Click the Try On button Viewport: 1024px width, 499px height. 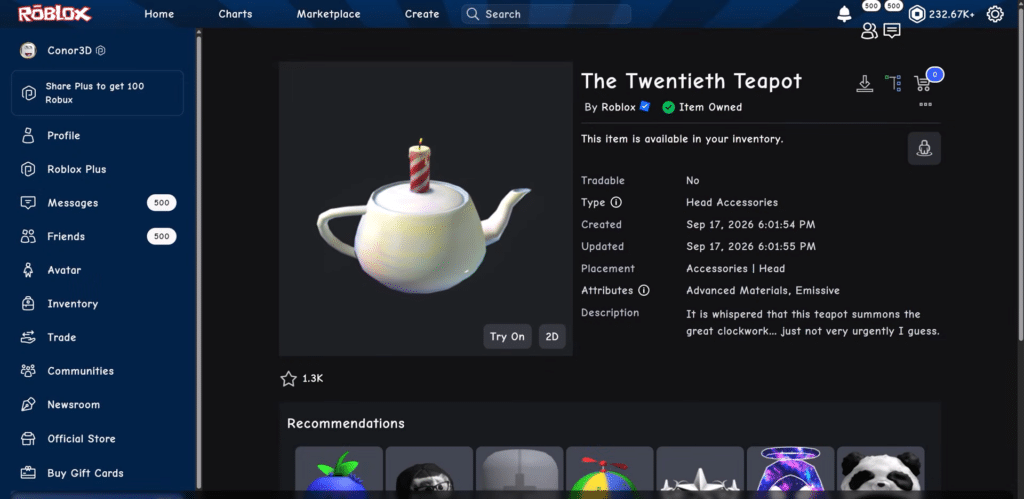[507, 337]
